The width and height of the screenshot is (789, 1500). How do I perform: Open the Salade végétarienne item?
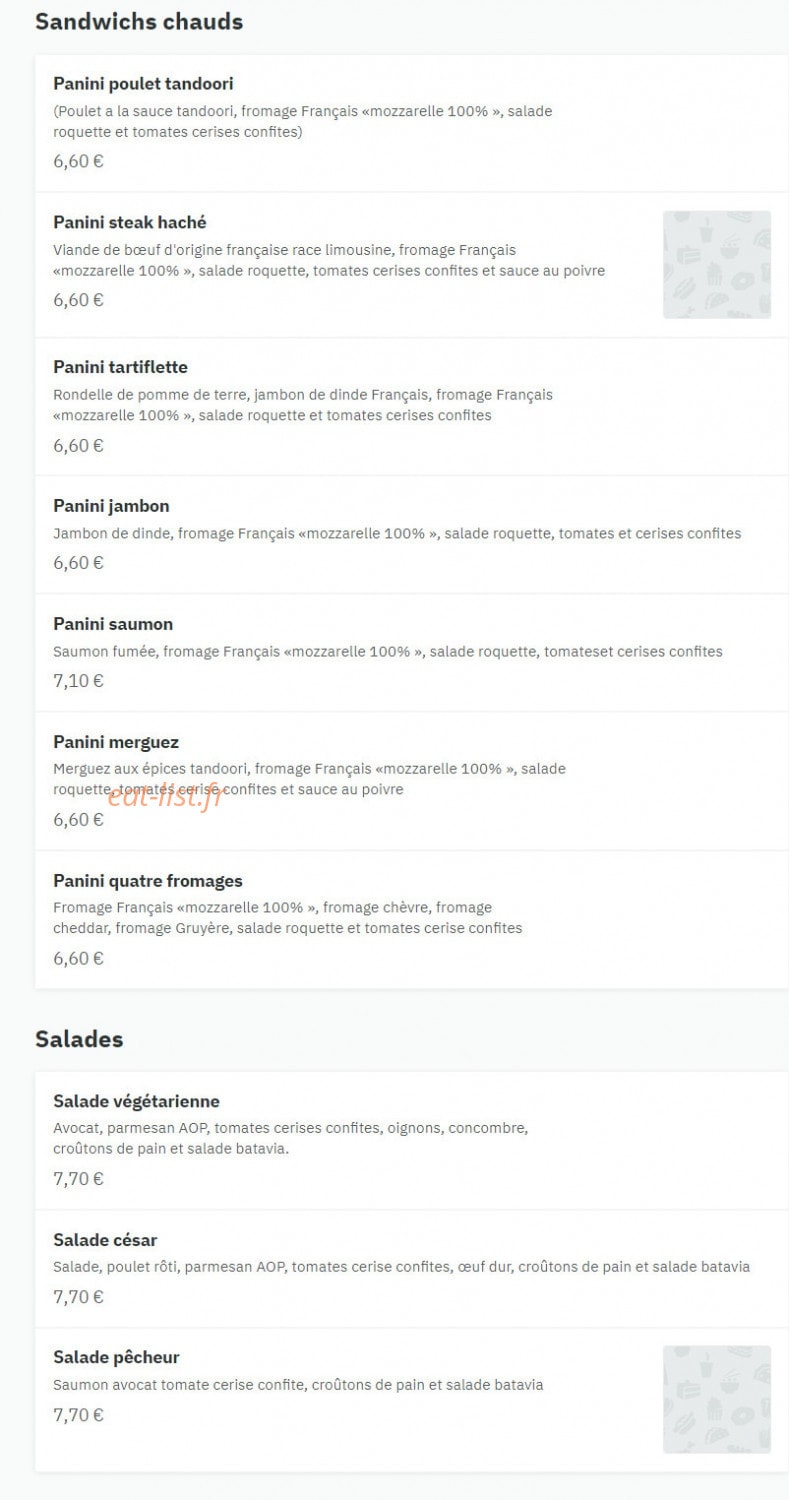click(411, 1140)
